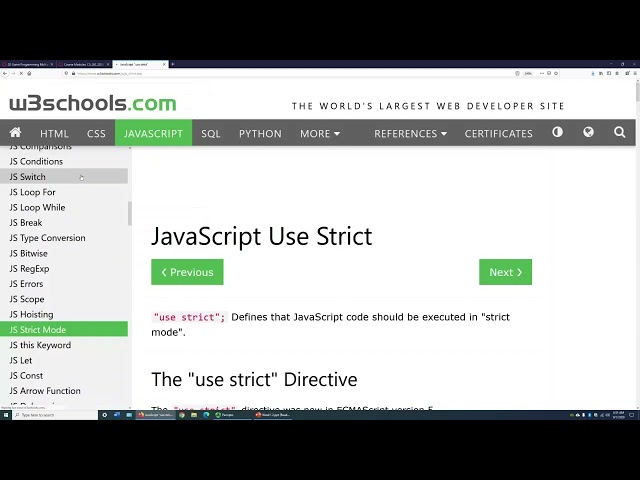
Task: Open the PYTHON tutorial menu item
Action: (260, 133)
